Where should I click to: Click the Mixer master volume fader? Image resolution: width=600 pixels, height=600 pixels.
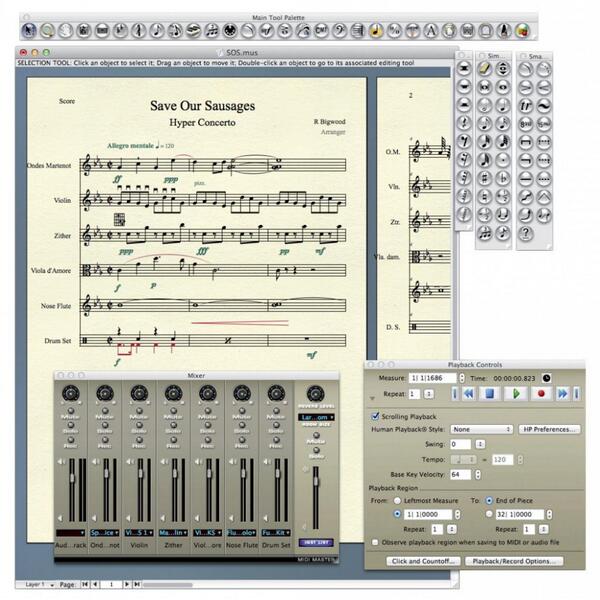pyautogui.click(x=316, y=481)
